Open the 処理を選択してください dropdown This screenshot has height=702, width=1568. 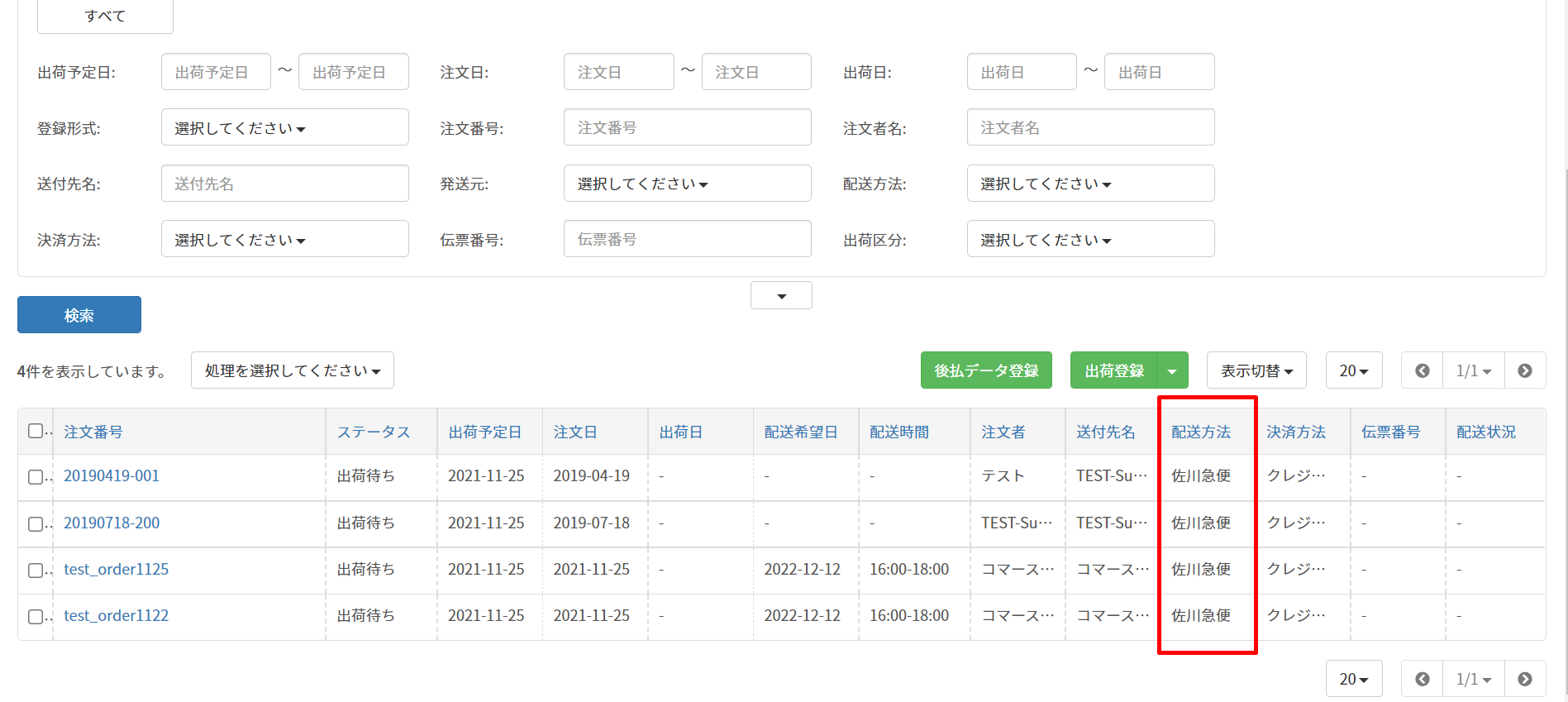tap(293, 370)
